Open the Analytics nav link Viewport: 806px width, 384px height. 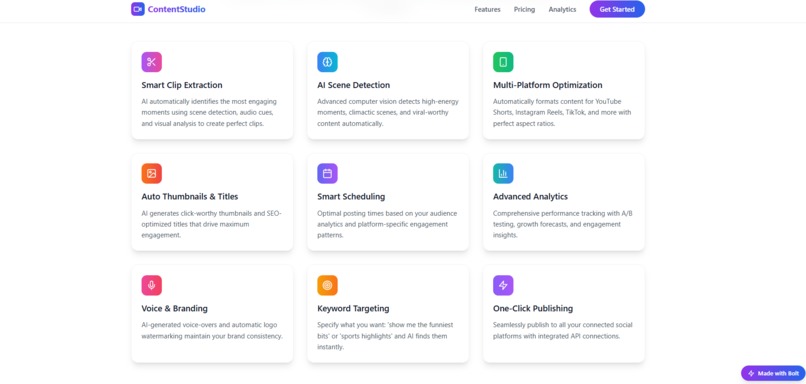[x=562, y=9]
